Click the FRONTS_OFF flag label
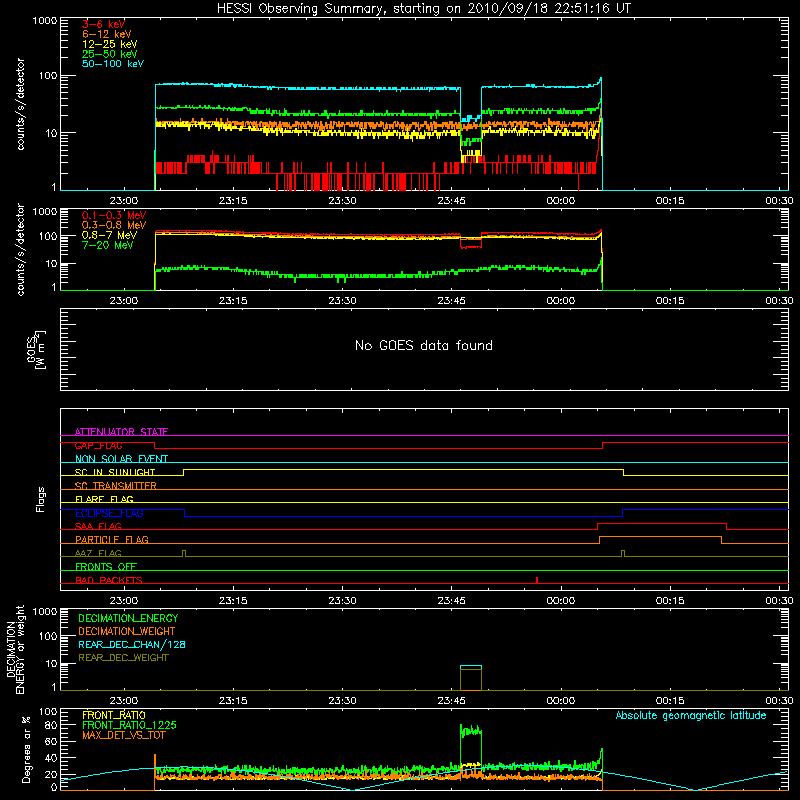 coord(106,566)
